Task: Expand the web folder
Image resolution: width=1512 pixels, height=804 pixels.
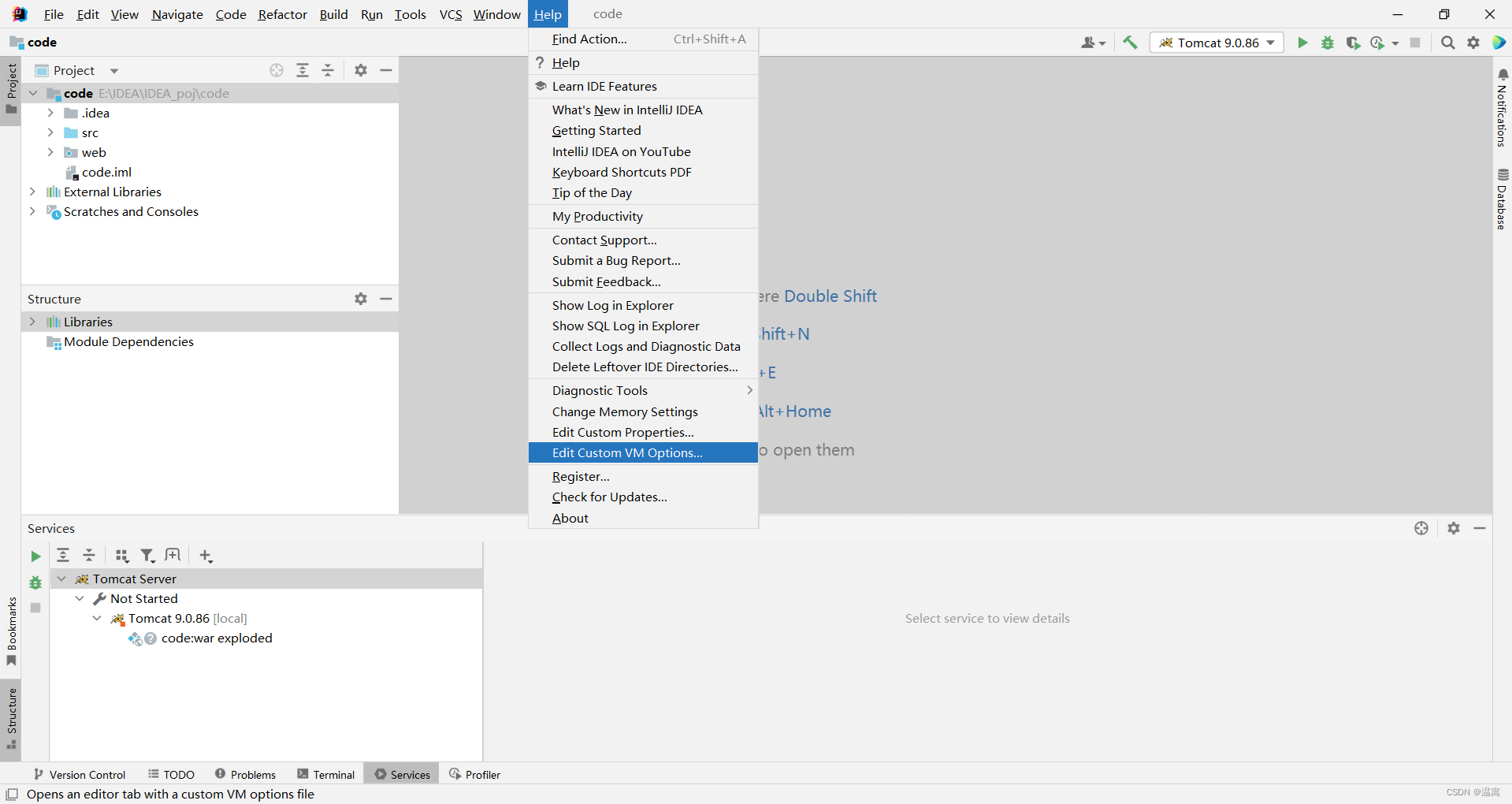Action: click(x=50, y=152)
